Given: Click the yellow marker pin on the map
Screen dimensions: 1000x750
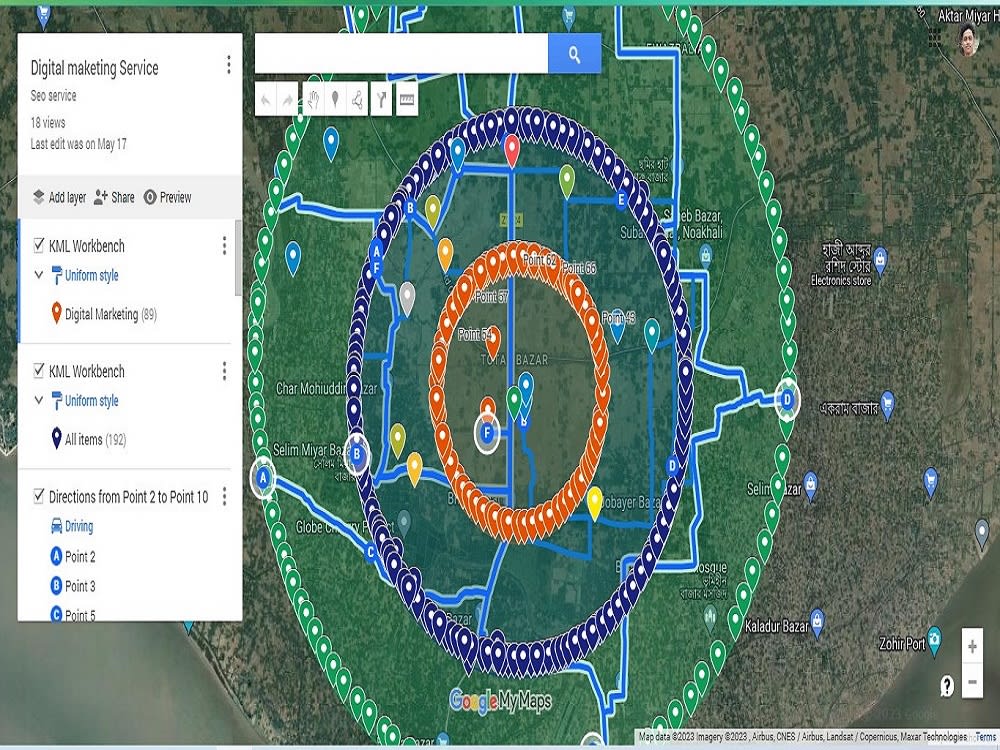Looking at the screenshot, I should [x=594, y=503].
